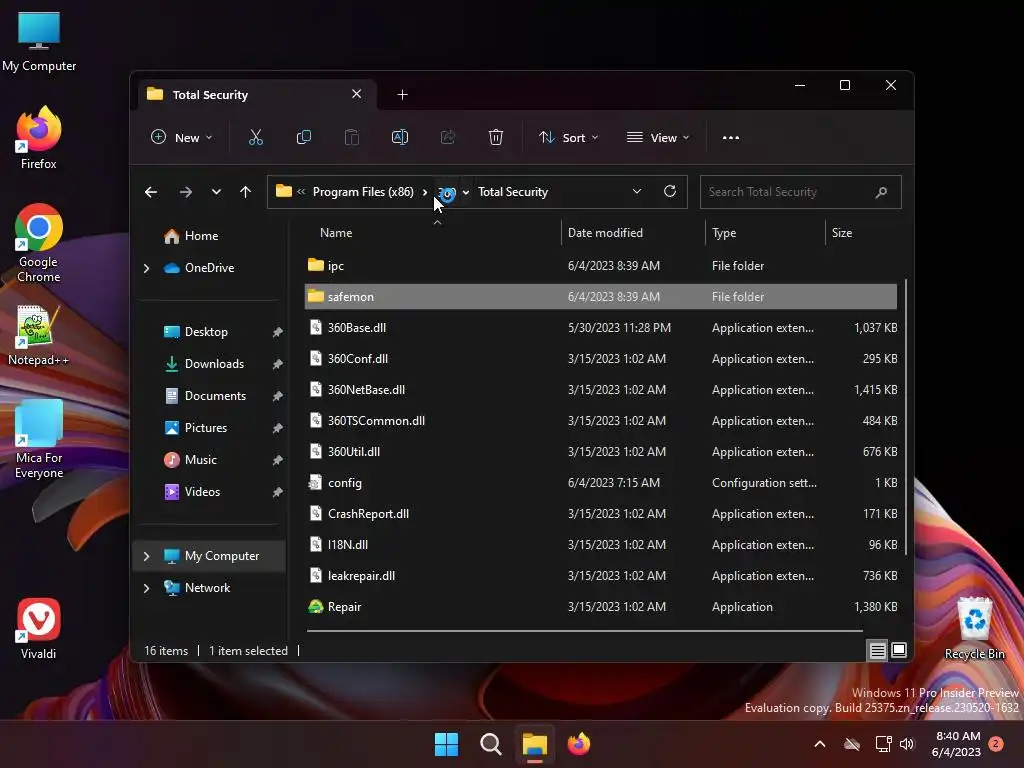Select the ipc folder
1024x768 pixels.
[x=601, y=266]
